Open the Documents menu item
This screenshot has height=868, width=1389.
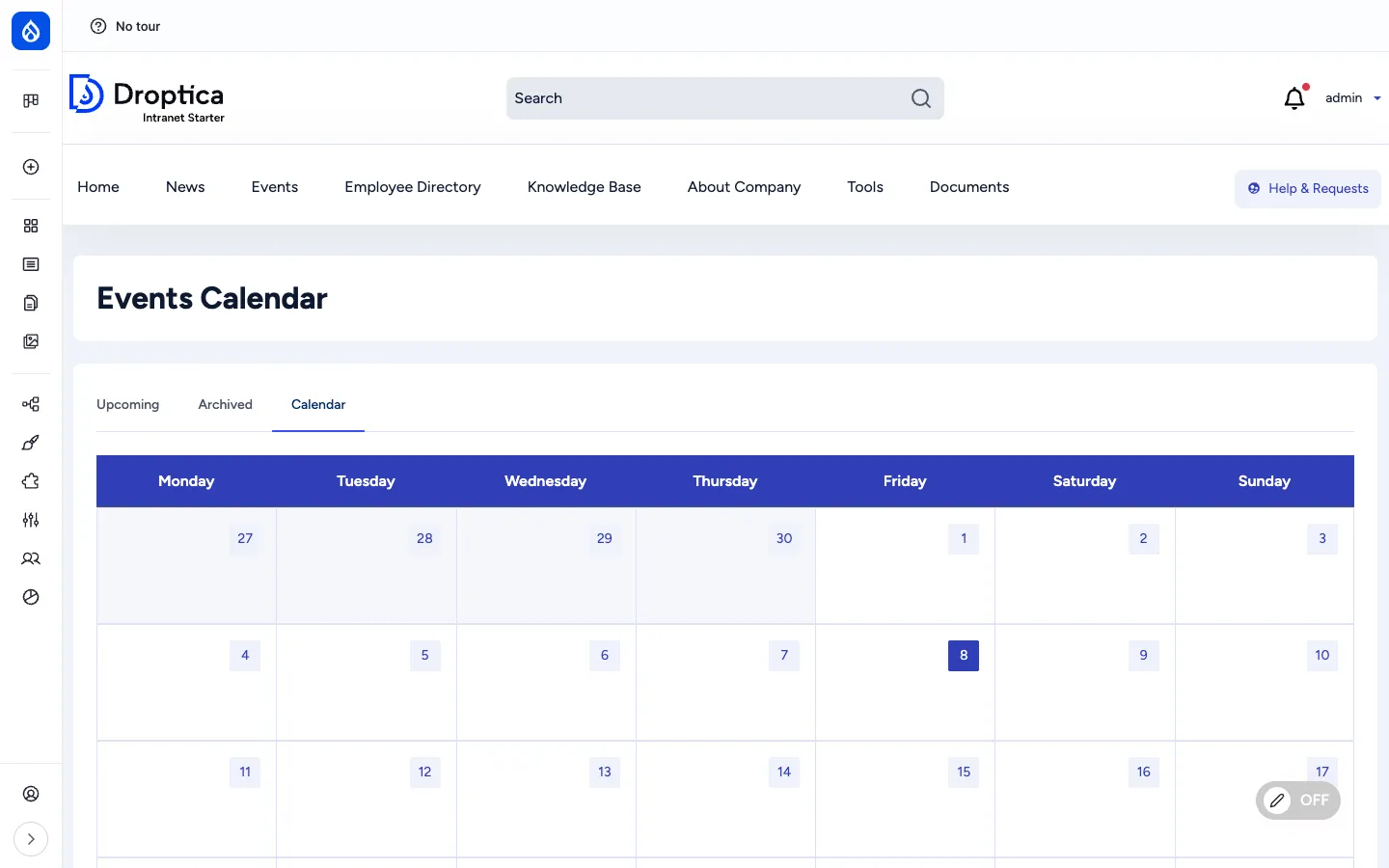pos(969,187)
